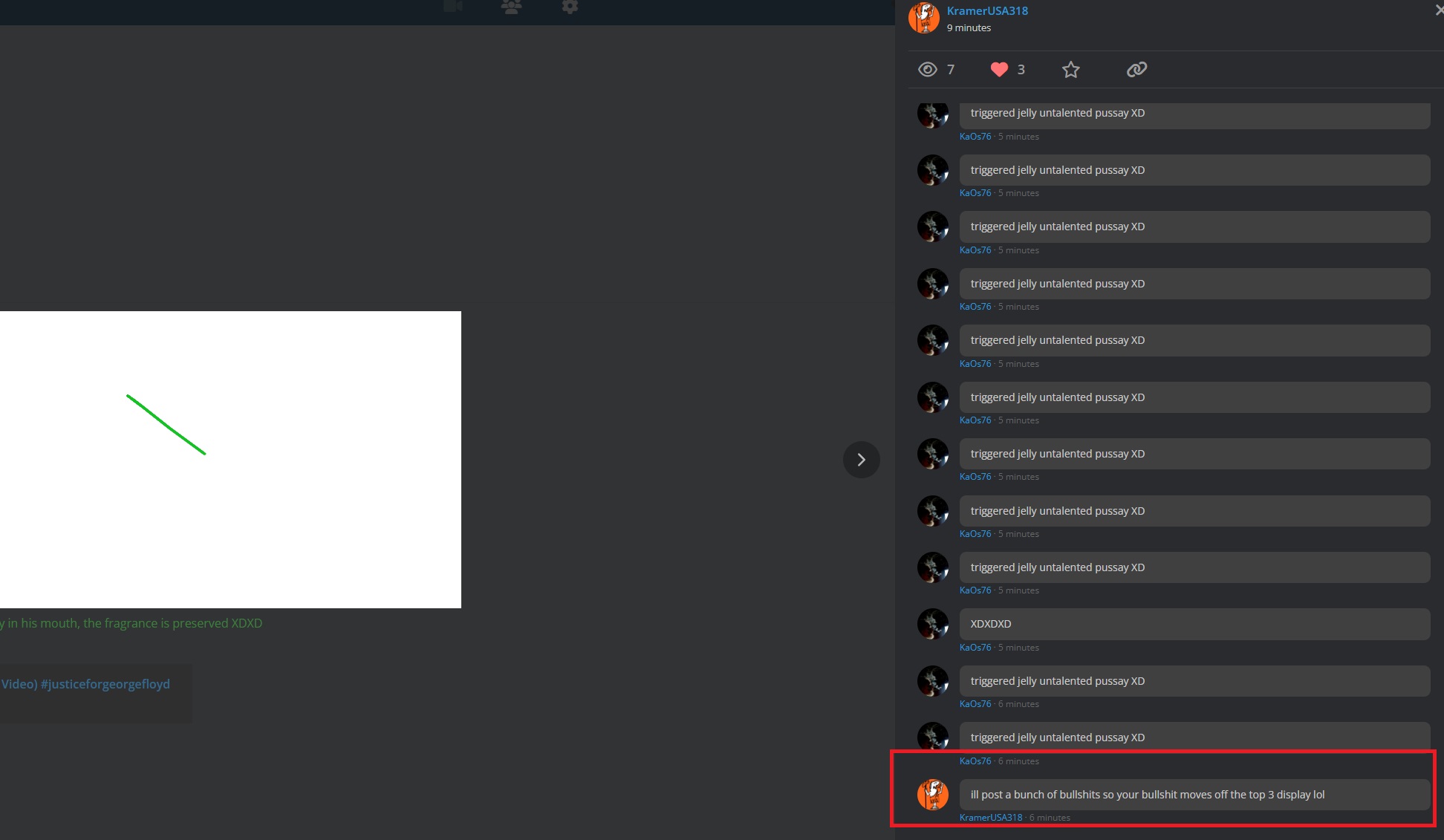Select KramerUSA318's comment about top 3 display
The height and width of the screenshot is (840, 1444).
(1194, 795)
